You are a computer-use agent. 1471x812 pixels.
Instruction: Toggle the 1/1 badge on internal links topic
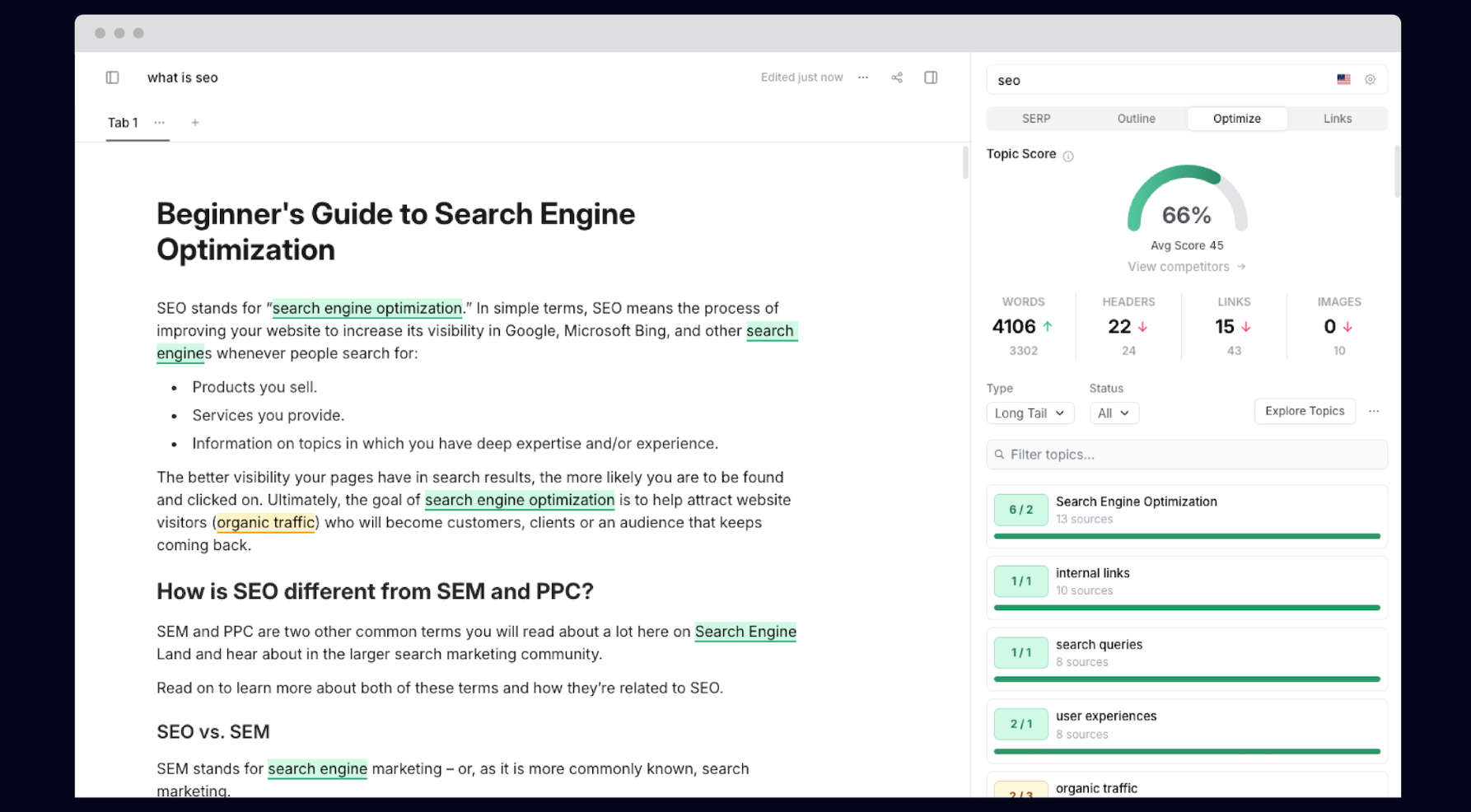1020,581
